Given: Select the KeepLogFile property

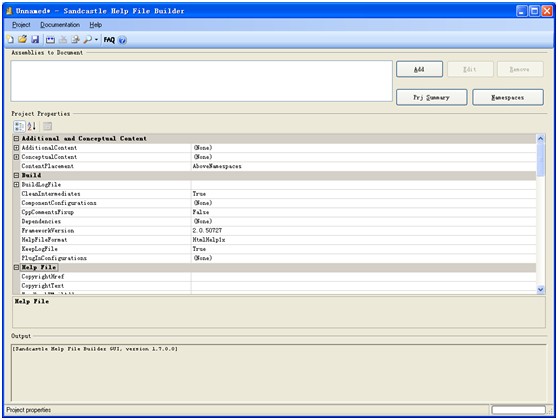Looking at the screenshot, I should (39, 249).
